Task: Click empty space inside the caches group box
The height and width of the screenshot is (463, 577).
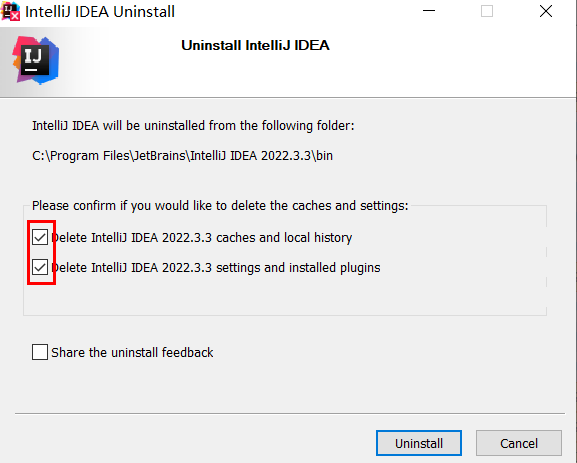Action: click(x=285, y=297)
